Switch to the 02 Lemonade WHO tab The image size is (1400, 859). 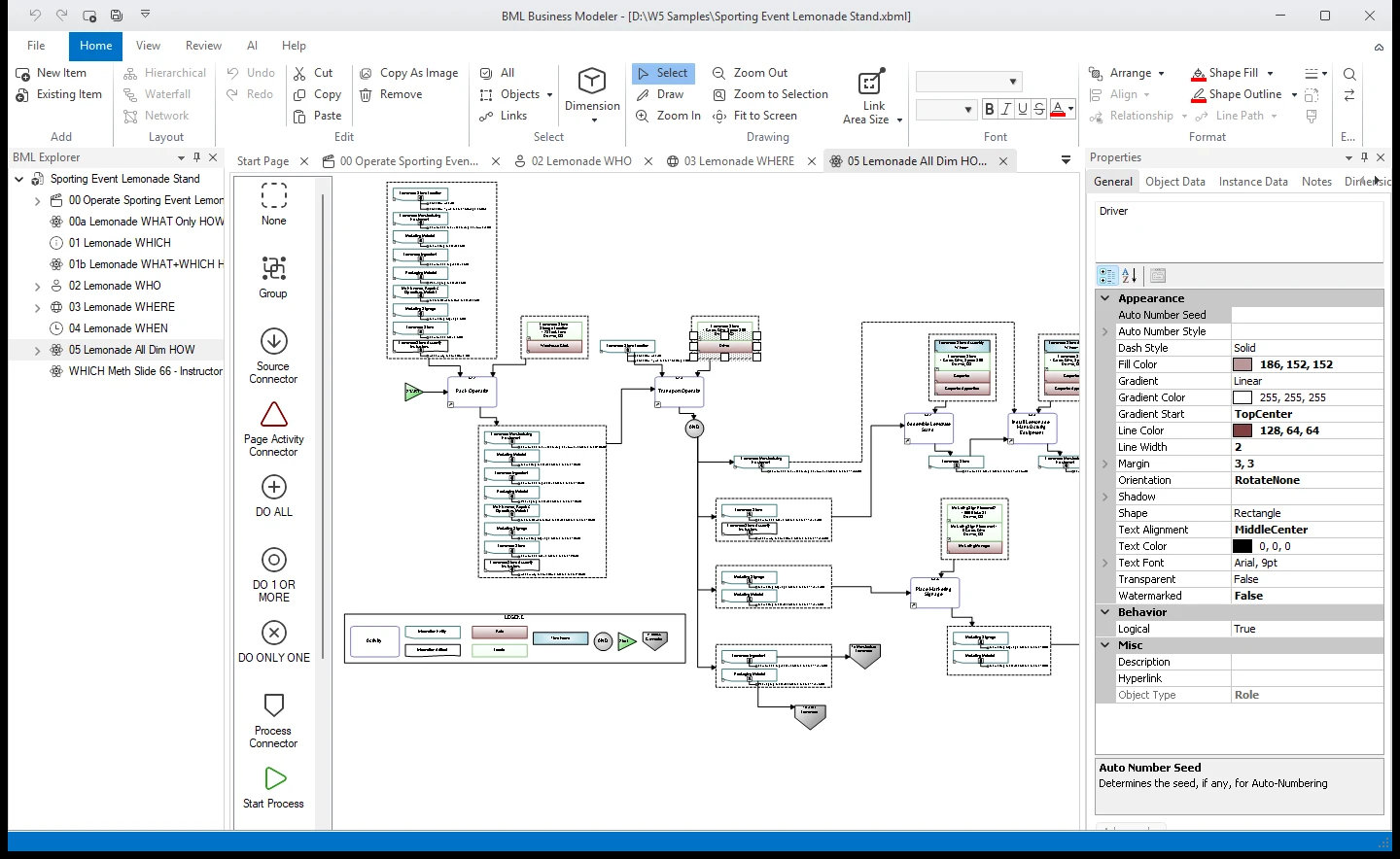point(581,161)
